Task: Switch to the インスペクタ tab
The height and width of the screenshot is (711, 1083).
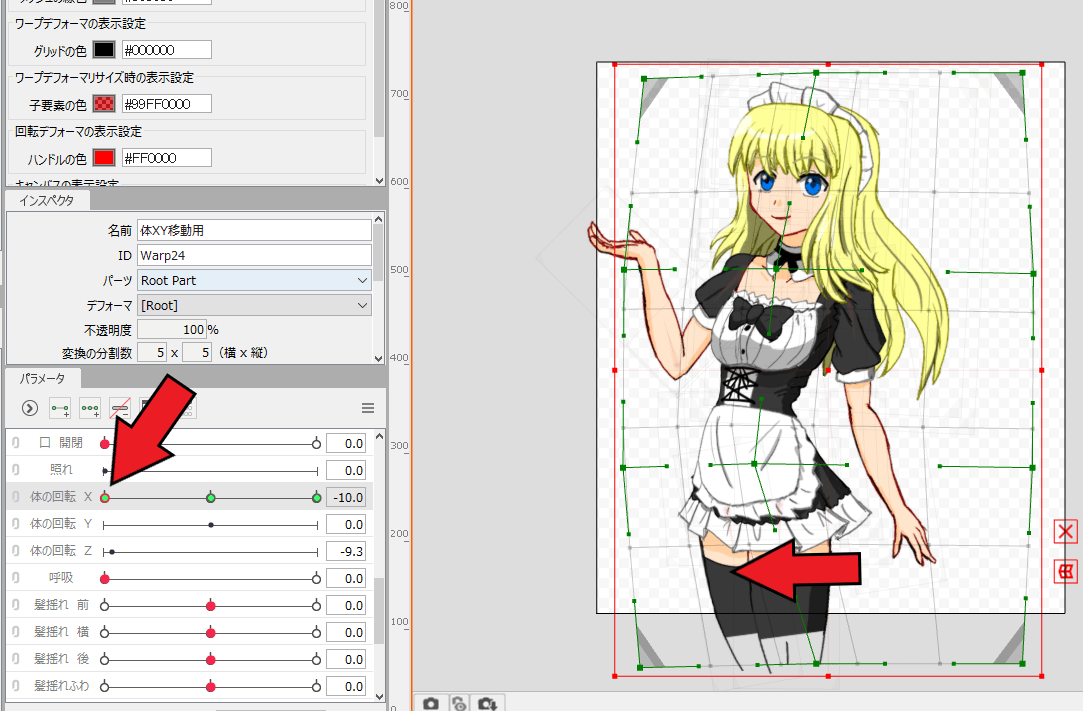Action: click(x=45, y=199)
